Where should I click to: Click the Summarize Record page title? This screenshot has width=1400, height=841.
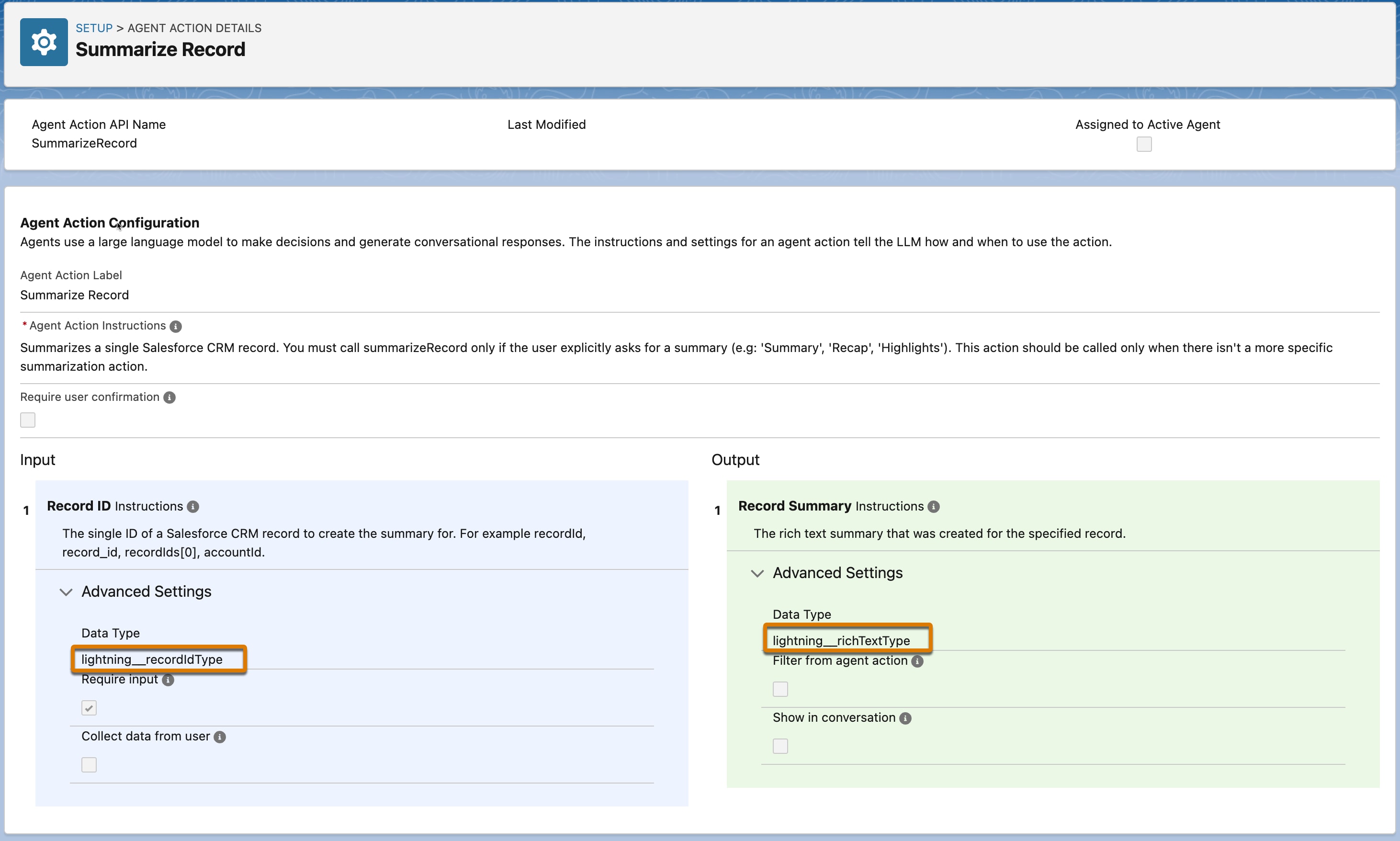160,49
